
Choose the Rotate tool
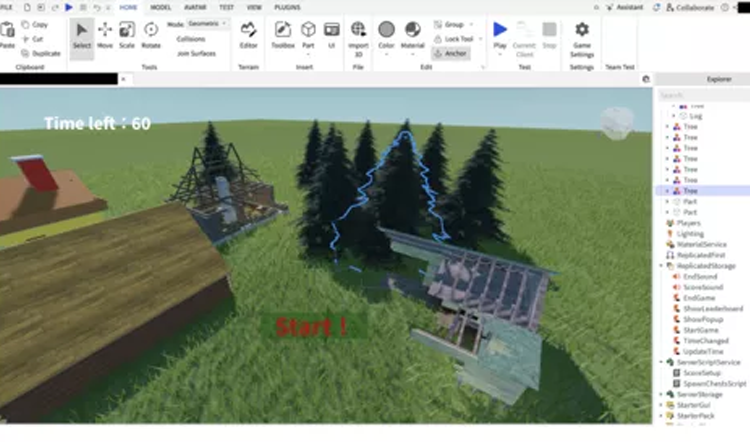pyautogui.click(x=151, y=34)
